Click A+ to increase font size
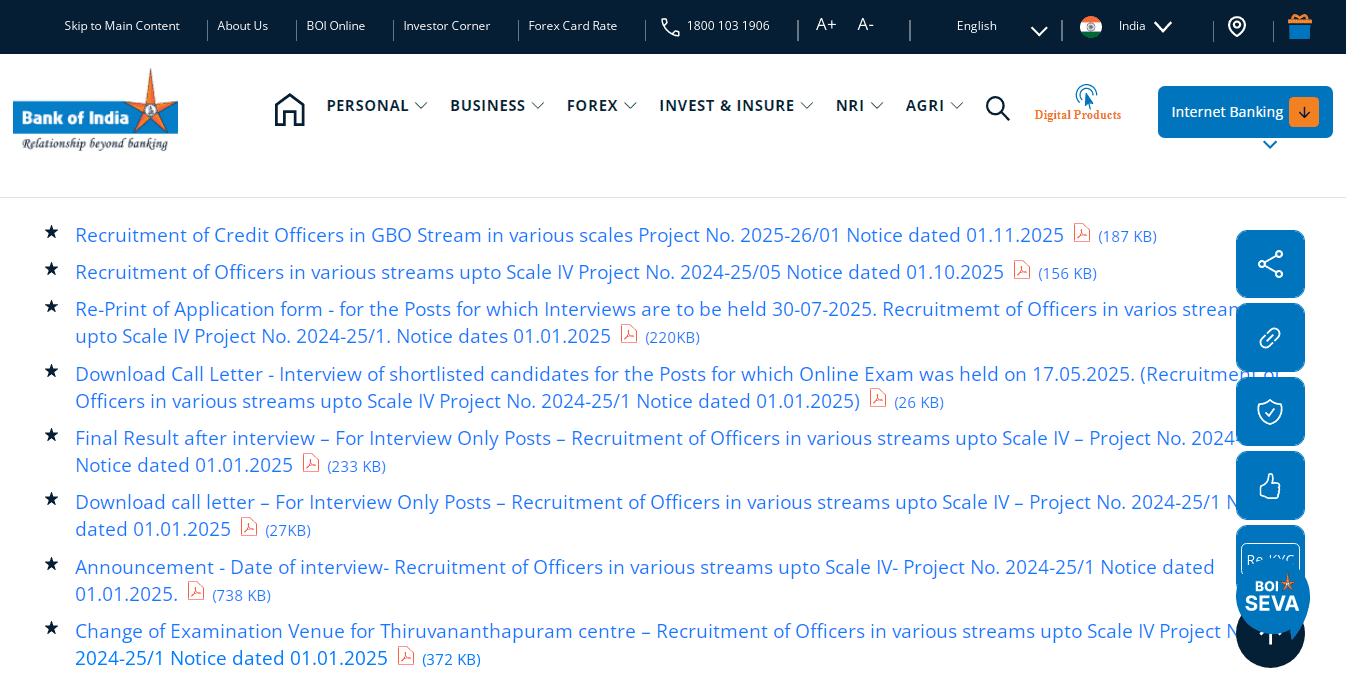Image resolution: width=1346 pixels, height=675 pixels. (x=825, y=25)
